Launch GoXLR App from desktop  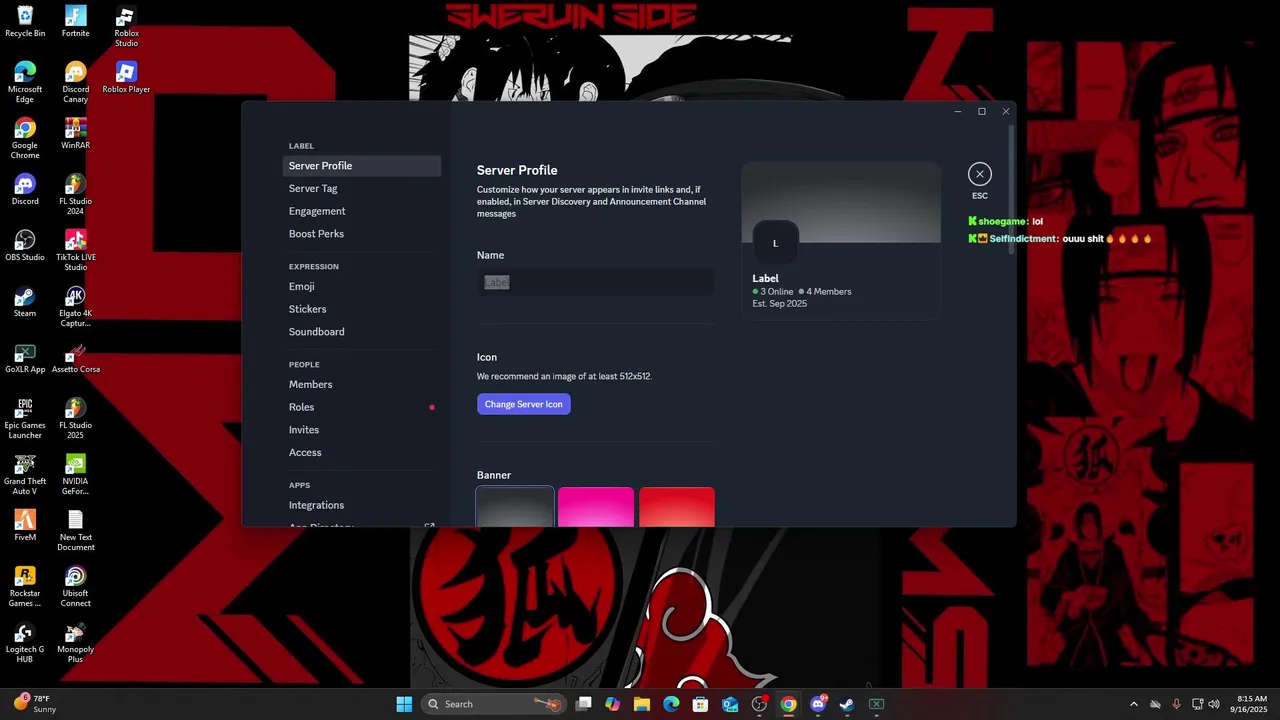25,357
